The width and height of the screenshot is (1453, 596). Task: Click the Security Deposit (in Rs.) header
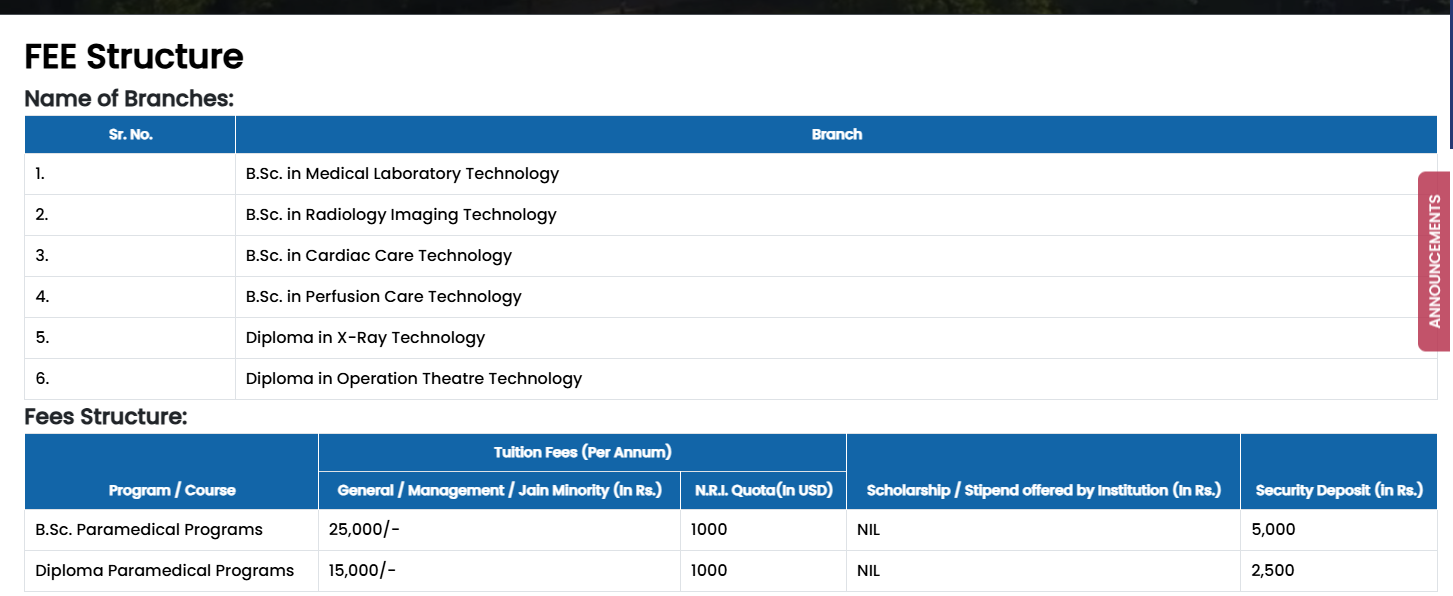point(1338,490)
